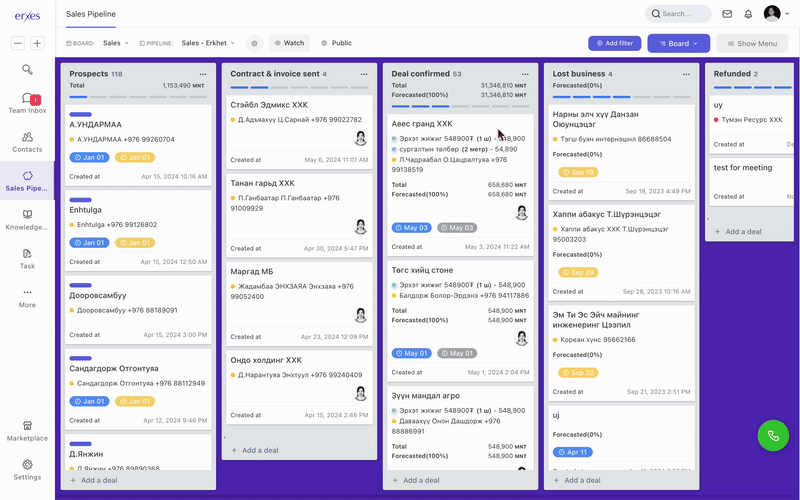Click the Sep 19 date tag

578,172
